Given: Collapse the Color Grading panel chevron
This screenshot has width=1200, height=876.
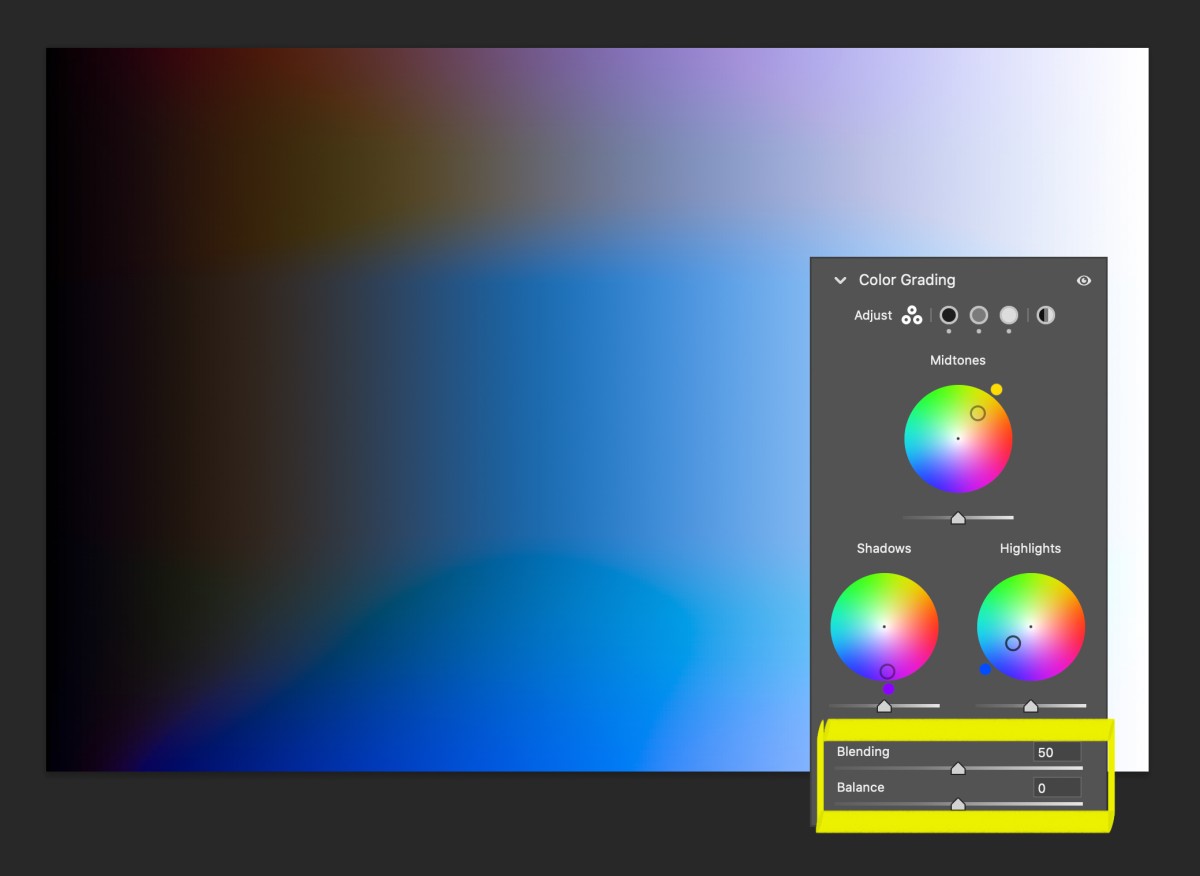Looking at the screenshot, I should (839, 281).
